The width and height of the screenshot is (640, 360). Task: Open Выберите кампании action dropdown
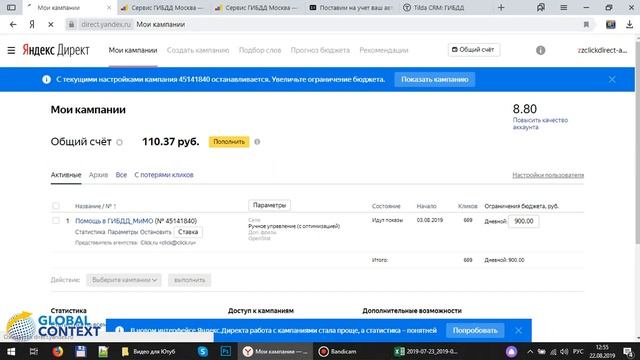point(124,280)
